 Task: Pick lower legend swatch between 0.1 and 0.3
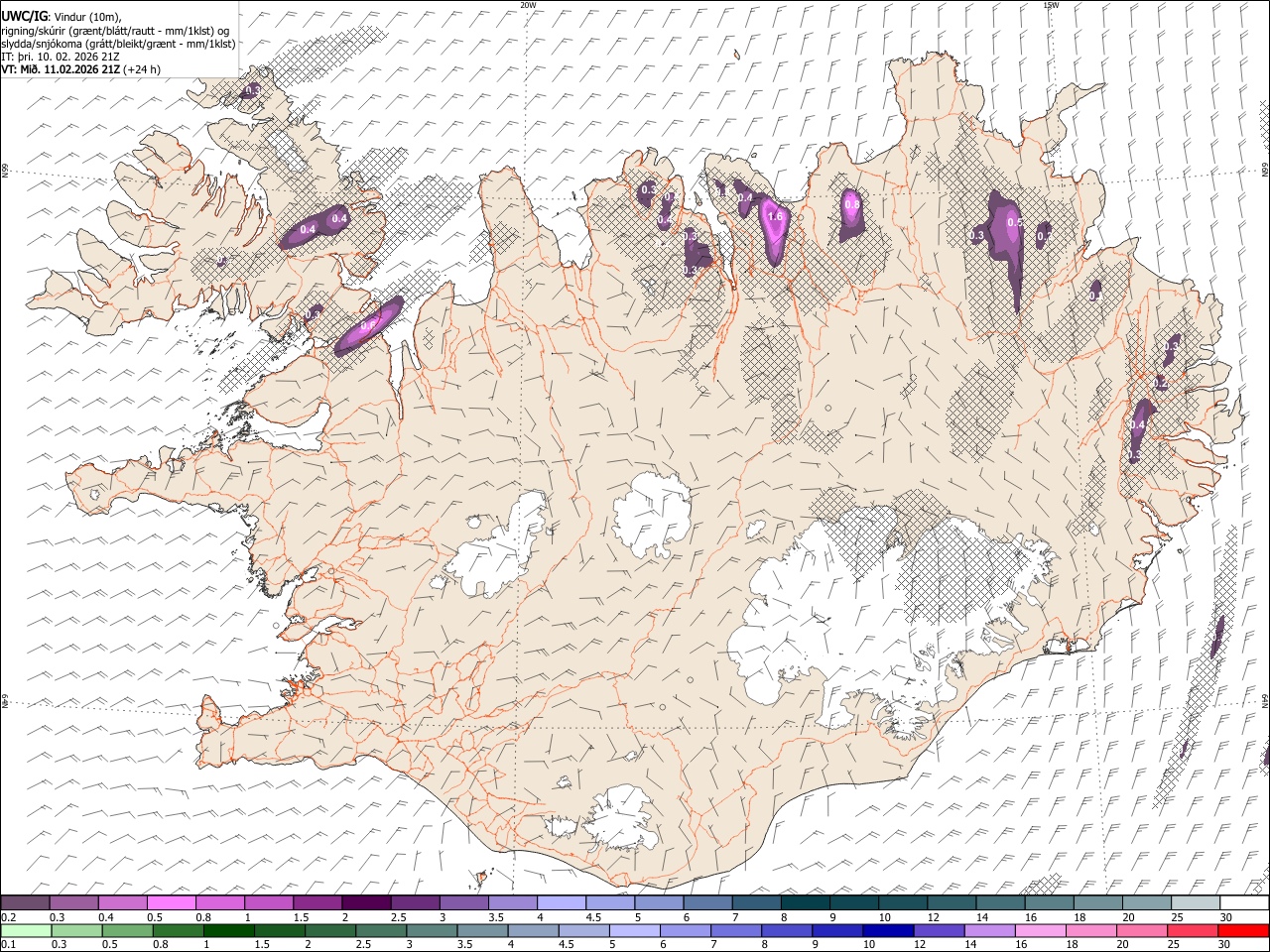(x=26, y=931)
